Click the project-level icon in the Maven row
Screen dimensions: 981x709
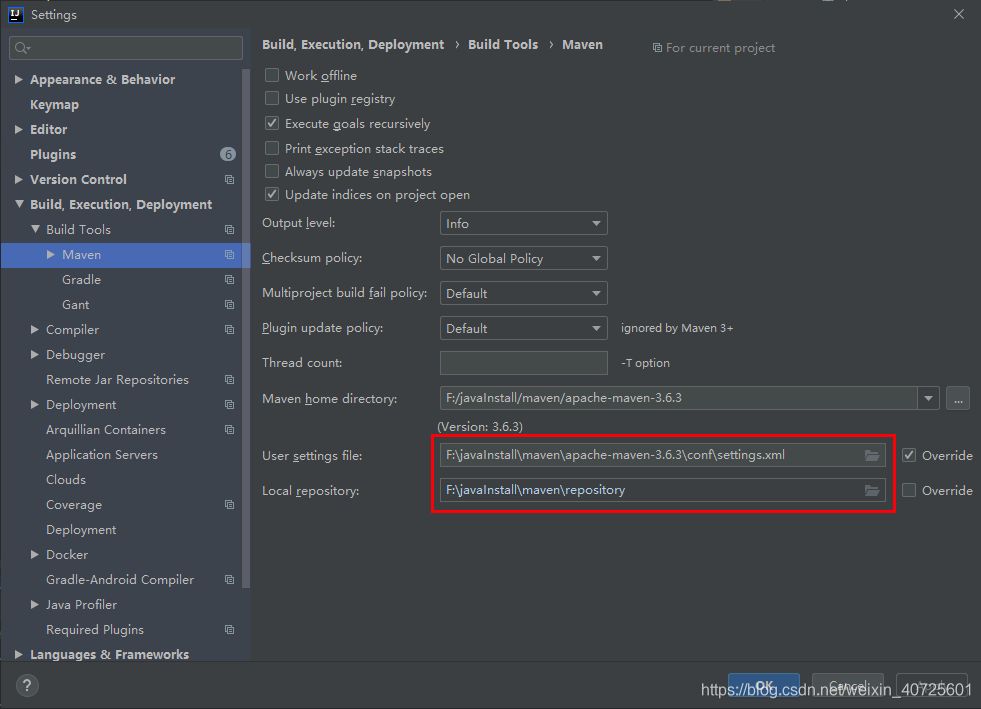230,255
